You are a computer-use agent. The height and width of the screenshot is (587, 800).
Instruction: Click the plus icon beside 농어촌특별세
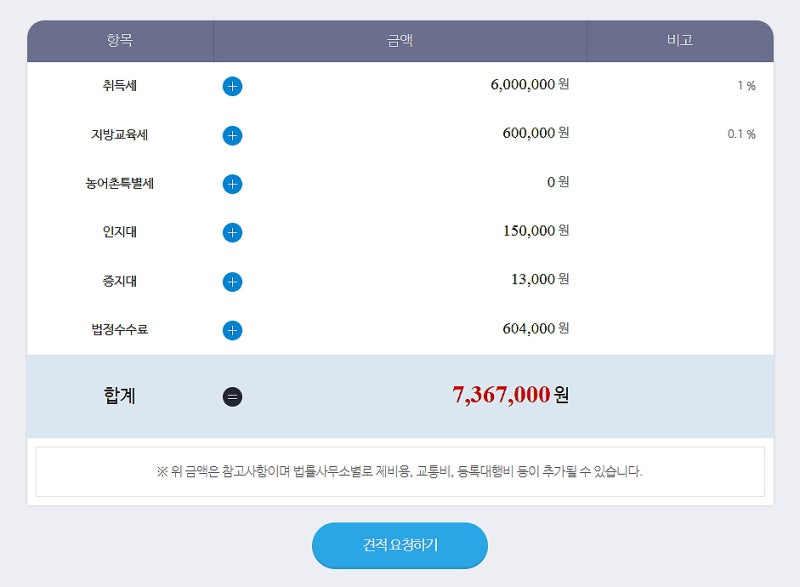(x=232, y=184)
